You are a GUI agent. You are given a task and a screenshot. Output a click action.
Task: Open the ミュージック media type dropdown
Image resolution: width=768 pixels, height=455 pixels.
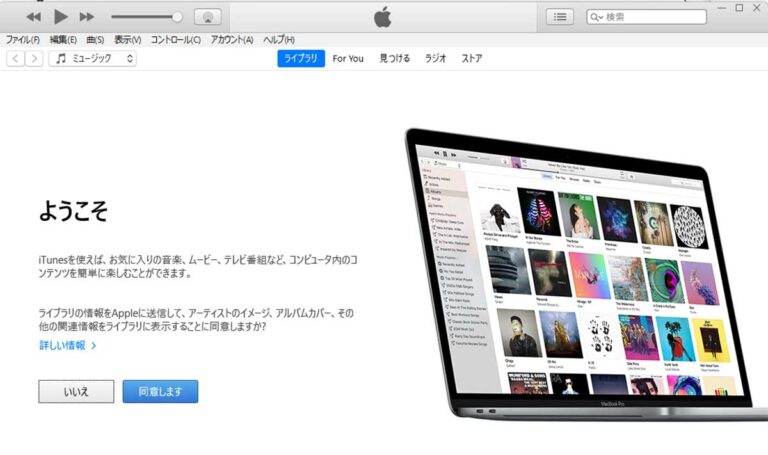93,59
